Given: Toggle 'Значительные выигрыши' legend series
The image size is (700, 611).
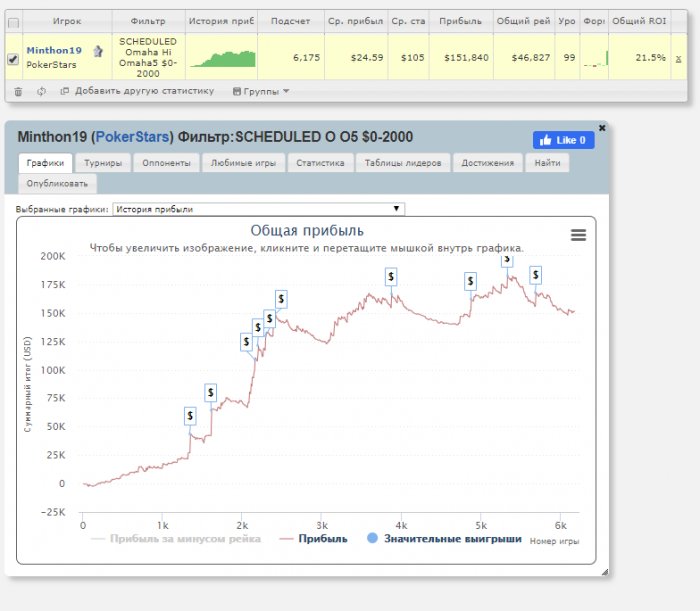Looking at the screenshot, I should 444,539.
